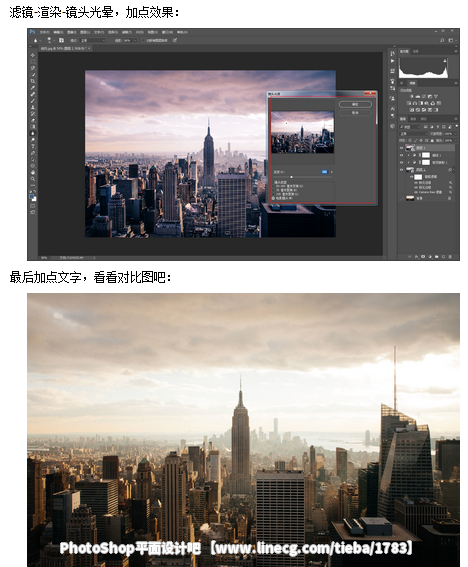This screenshot has width=468, height=567.
Task: Select the Dodge tool
Action: pos(33,140)
